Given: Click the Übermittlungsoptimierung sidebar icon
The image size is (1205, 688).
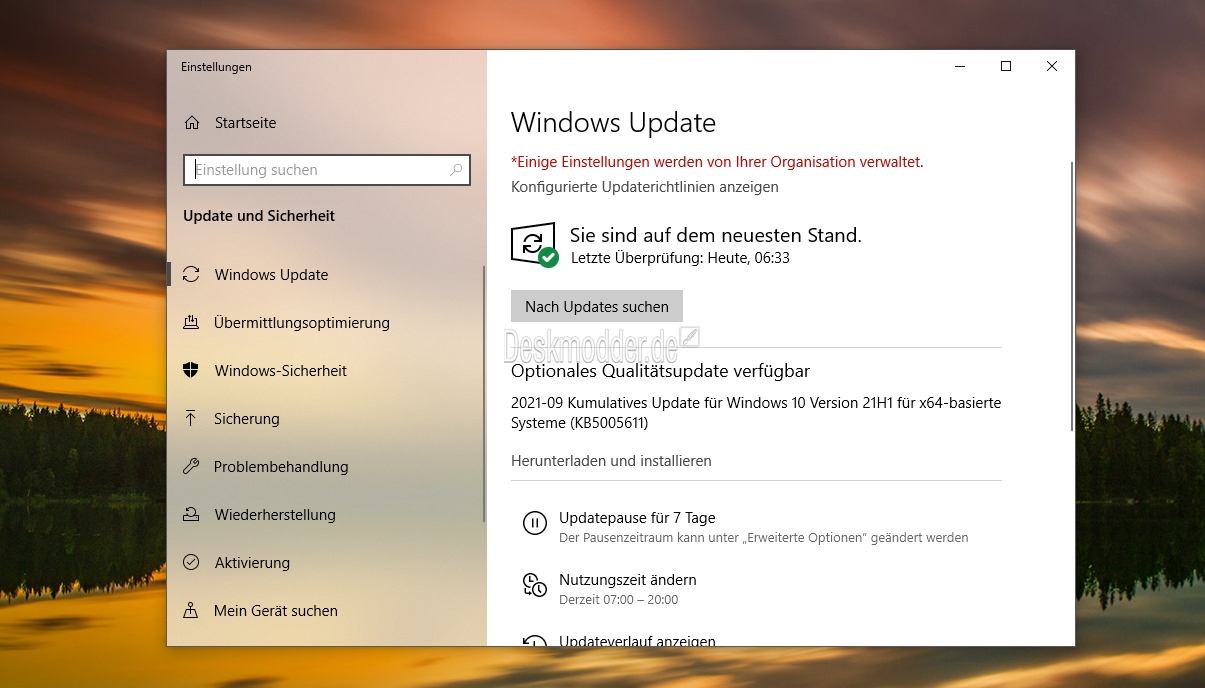Looking at the screenshot, I should pyautogui.click(x=191, y=323).
